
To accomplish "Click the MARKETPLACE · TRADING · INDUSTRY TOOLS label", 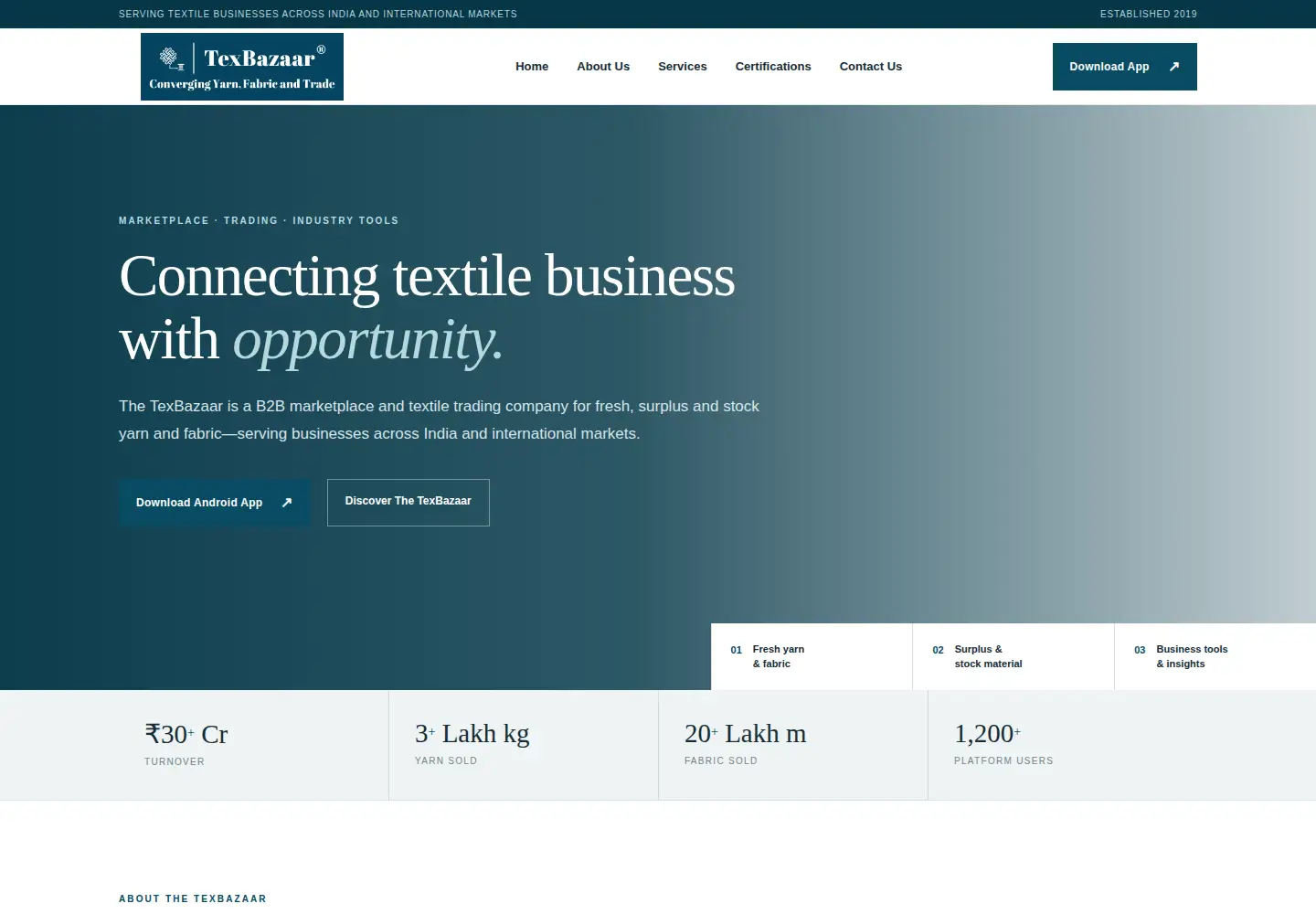I will click(259, 220).
